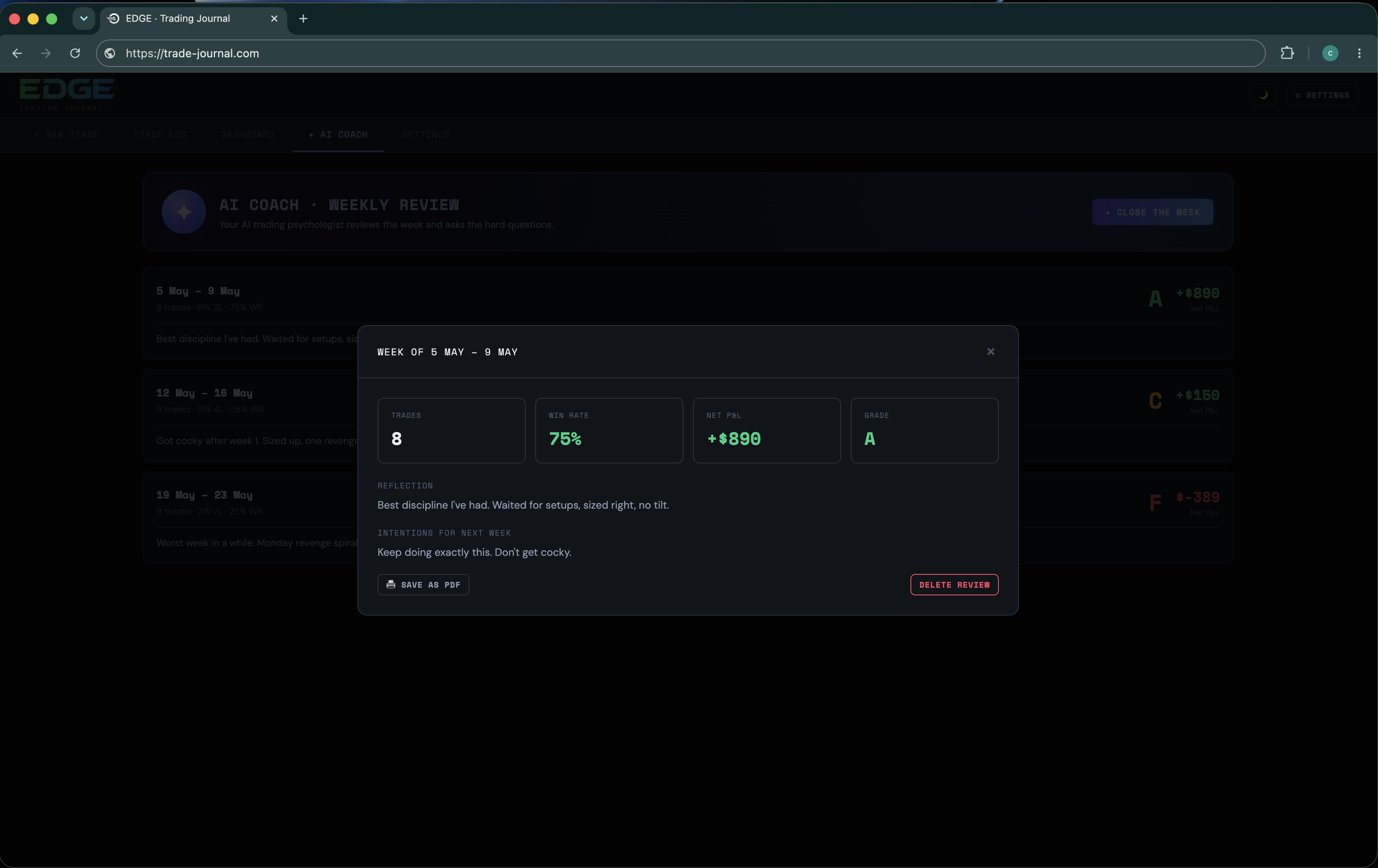
Task: Open the browser profile avatar
Action: click(x=1330, y=53)
